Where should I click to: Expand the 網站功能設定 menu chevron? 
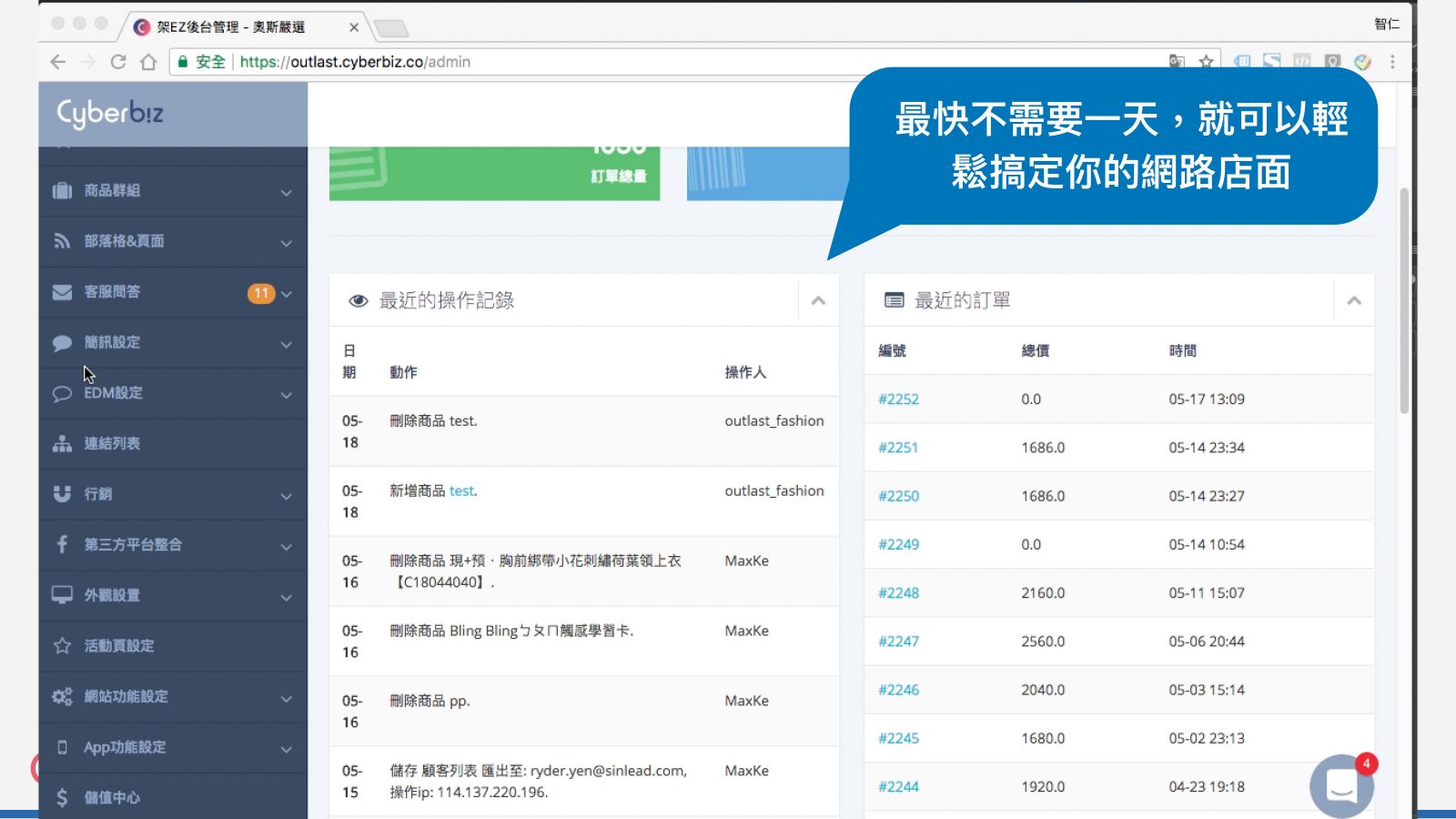pos(286,698)
